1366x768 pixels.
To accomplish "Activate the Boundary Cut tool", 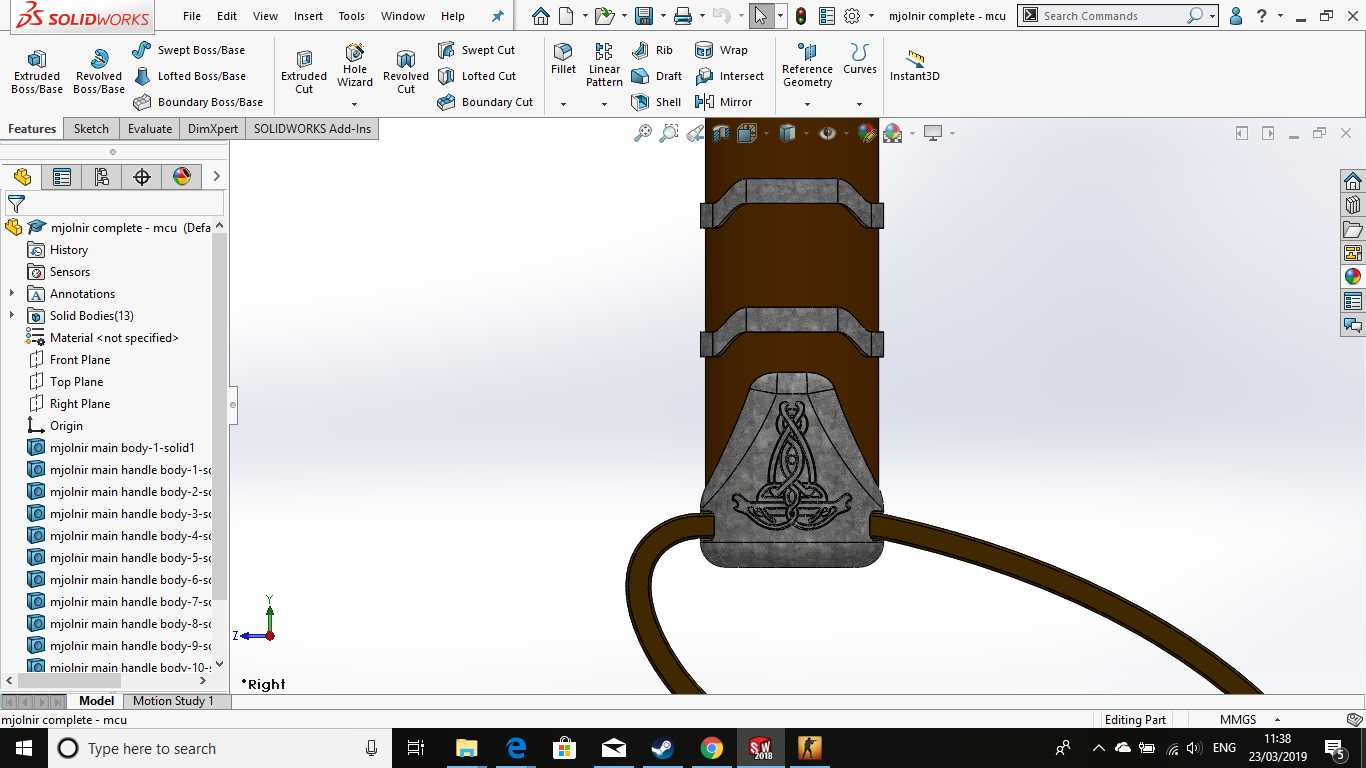I will click(x=485, y=102).
